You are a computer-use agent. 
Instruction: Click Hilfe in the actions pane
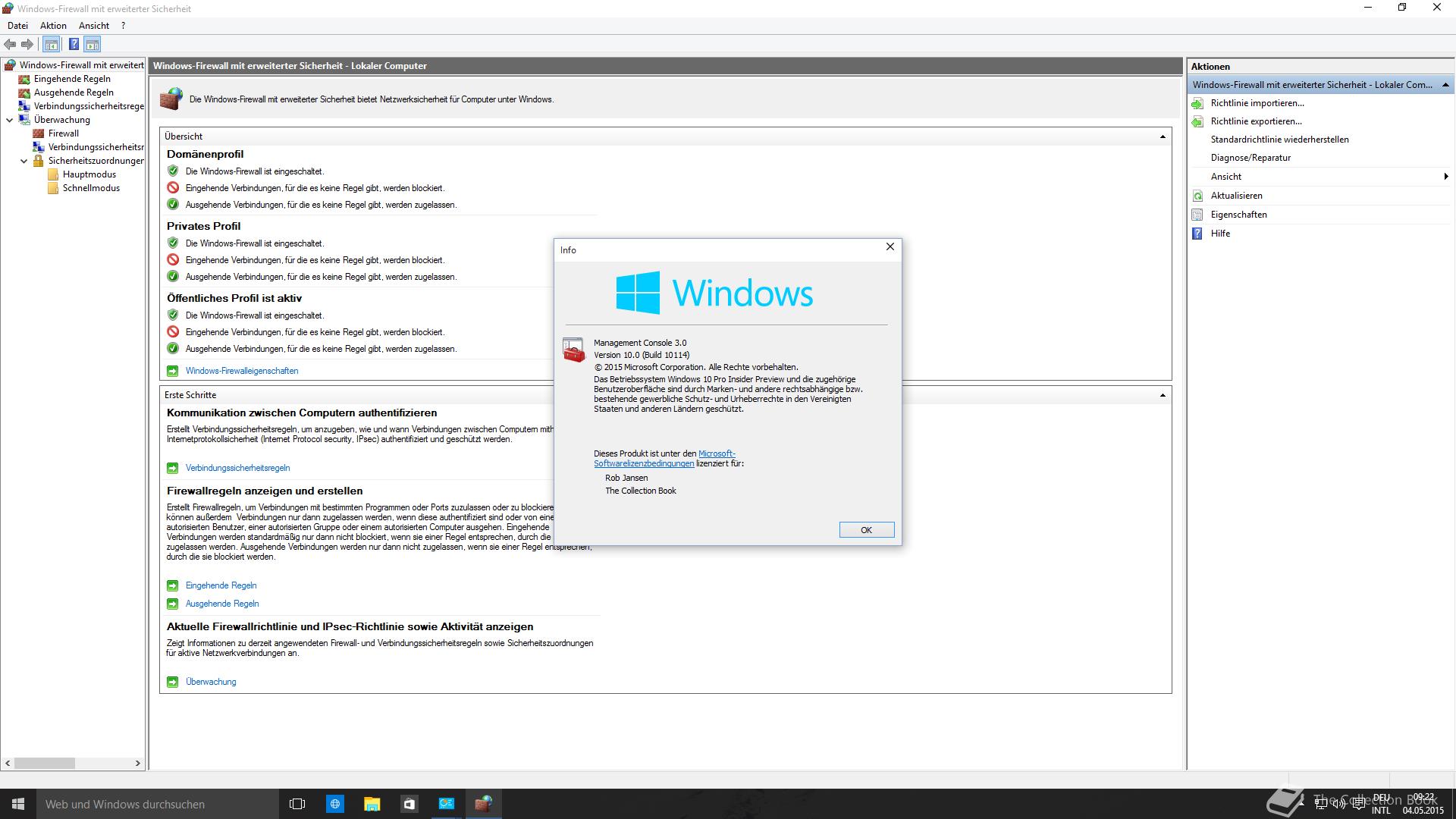[x=1220, y=234]
